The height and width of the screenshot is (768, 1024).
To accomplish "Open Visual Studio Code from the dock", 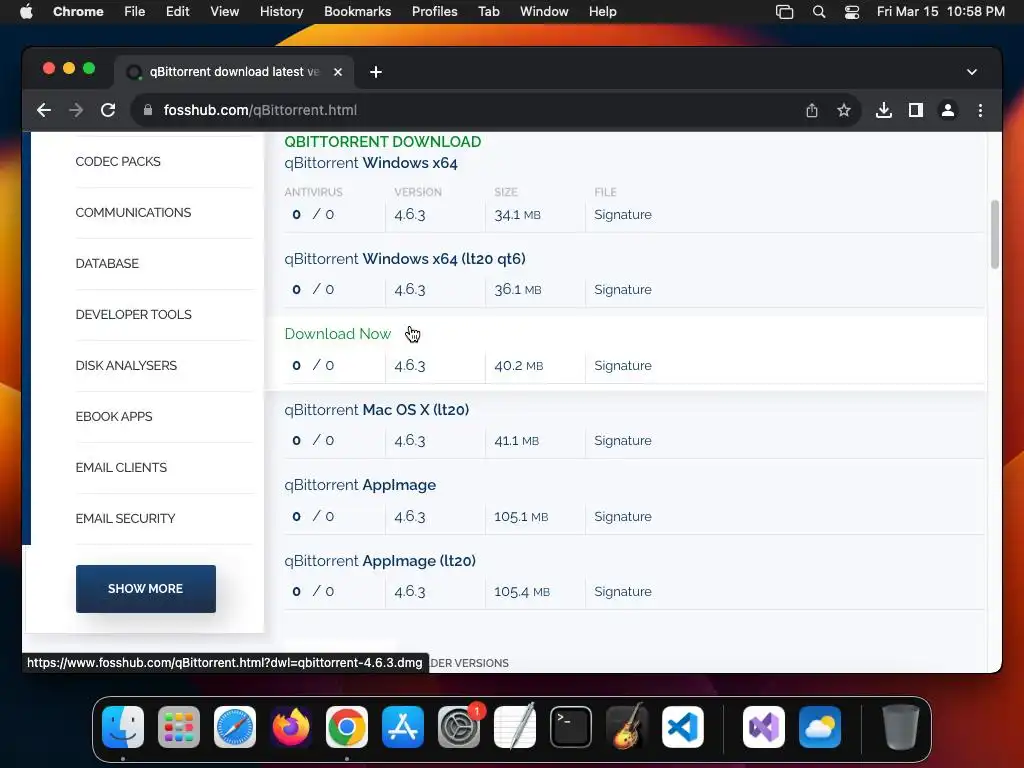I will [x=682, y=727].
